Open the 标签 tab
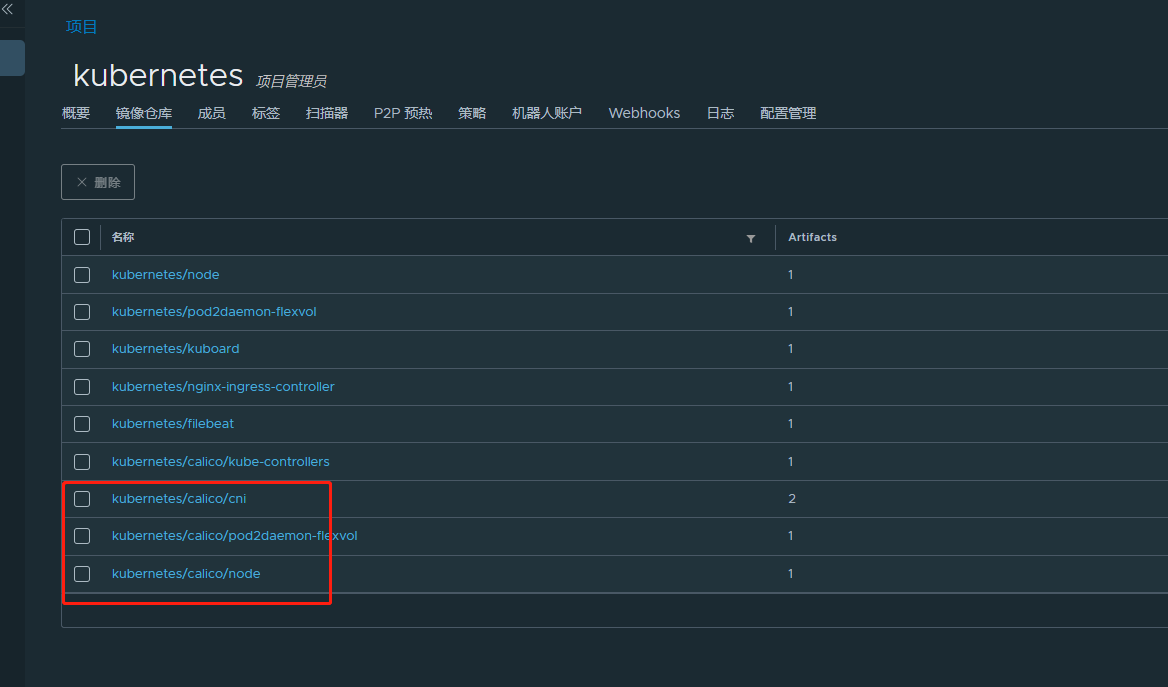 click(266, 113)
